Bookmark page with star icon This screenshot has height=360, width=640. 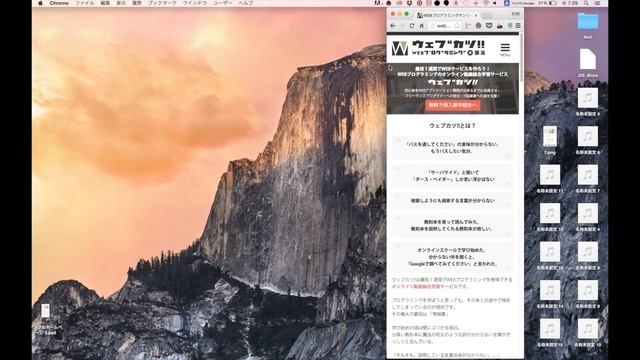click(x=458, y=26)
